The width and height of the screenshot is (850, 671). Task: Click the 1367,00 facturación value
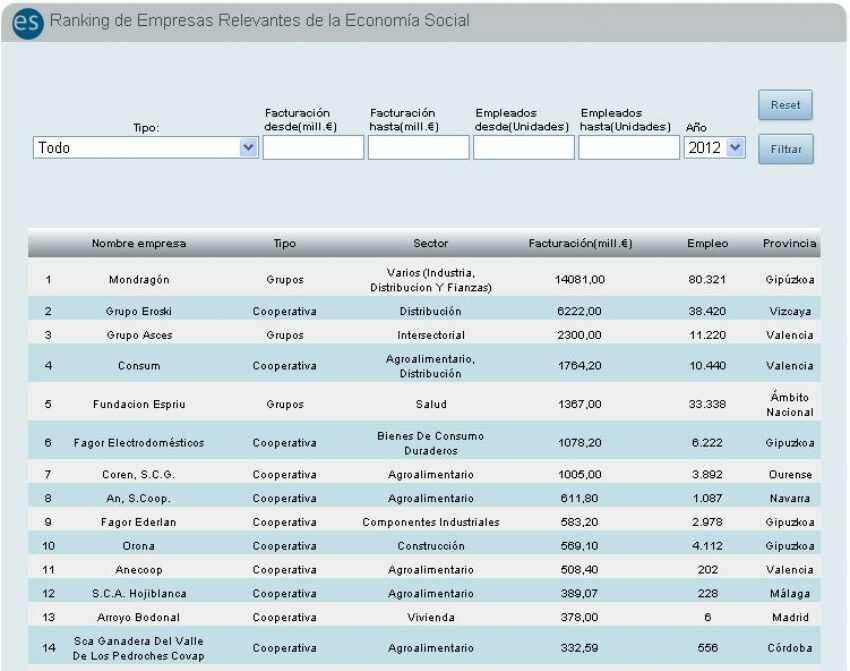pos(579,404)
